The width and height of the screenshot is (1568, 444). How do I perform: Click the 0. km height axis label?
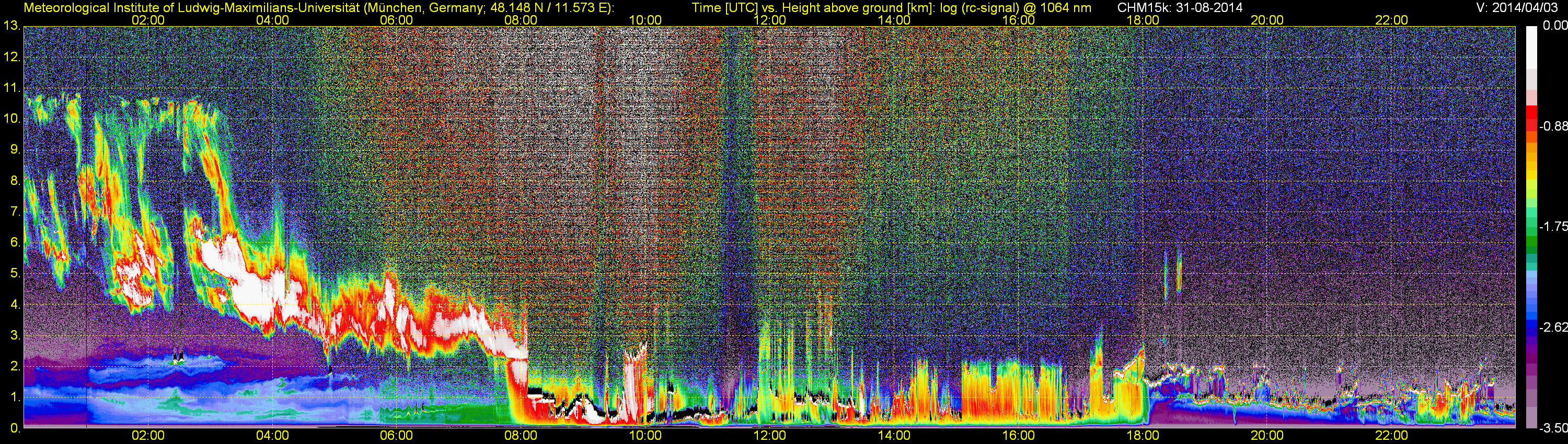pos(15,428)
